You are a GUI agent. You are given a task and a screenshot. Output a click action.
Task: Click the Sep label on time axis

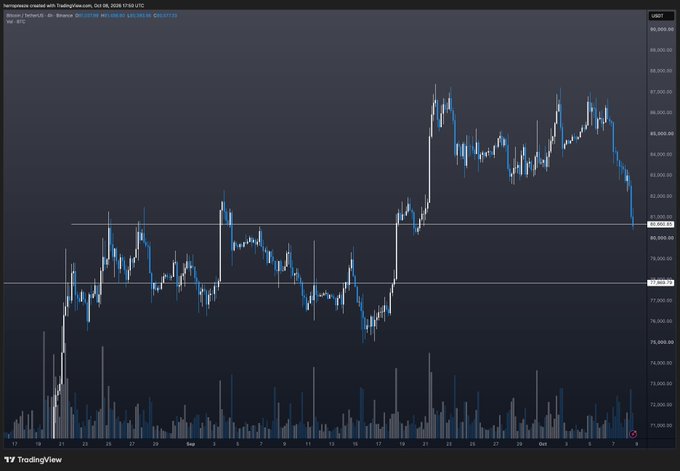tap(190, 444)
